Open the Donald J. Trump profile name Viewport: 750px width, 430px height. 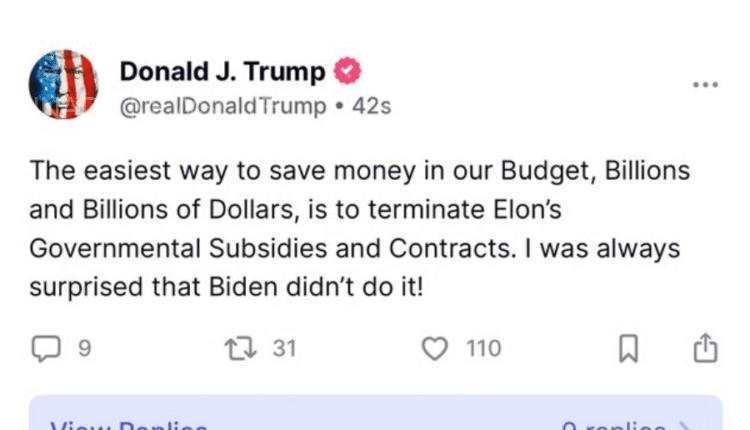222,72
